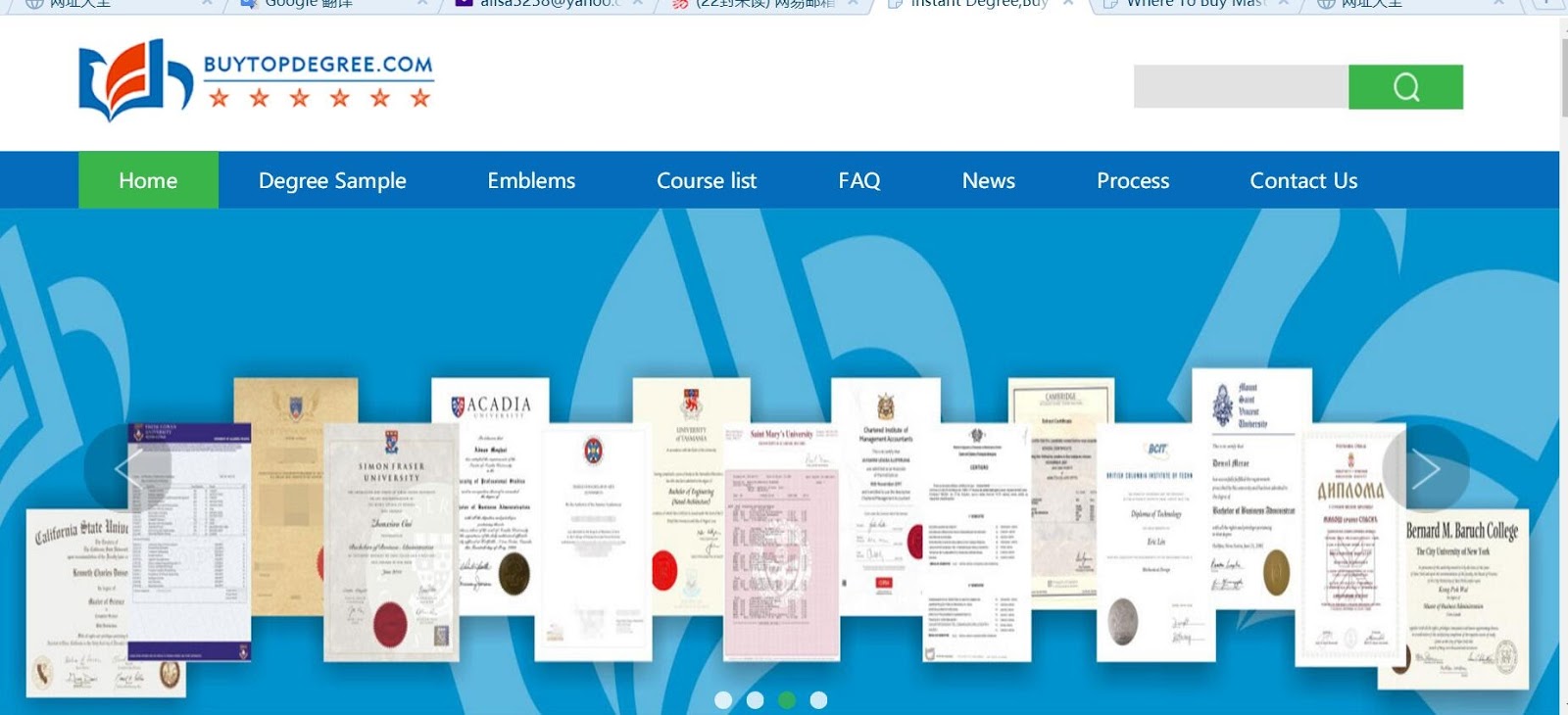Select the second carousel dot

(755, 699)
